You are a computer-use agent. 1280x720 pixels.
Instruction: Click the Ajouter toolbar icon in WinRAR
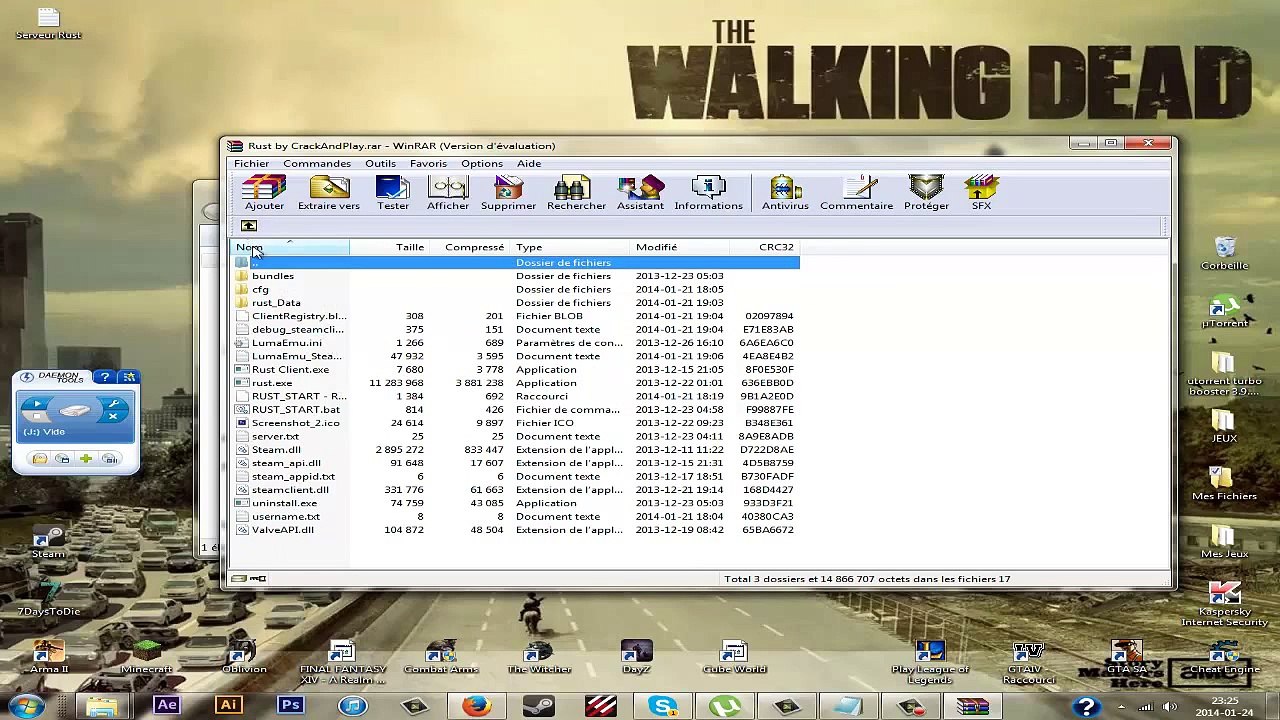pyautogui.click(x=264, y=192)
